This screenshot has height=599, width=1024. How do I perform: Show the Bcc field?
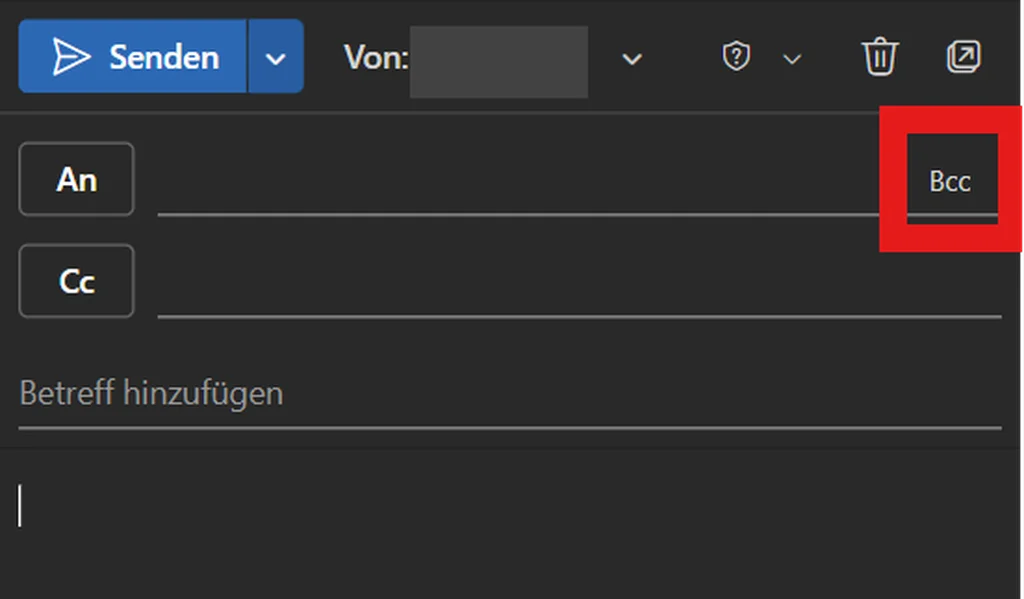click(x=950, y=182)
